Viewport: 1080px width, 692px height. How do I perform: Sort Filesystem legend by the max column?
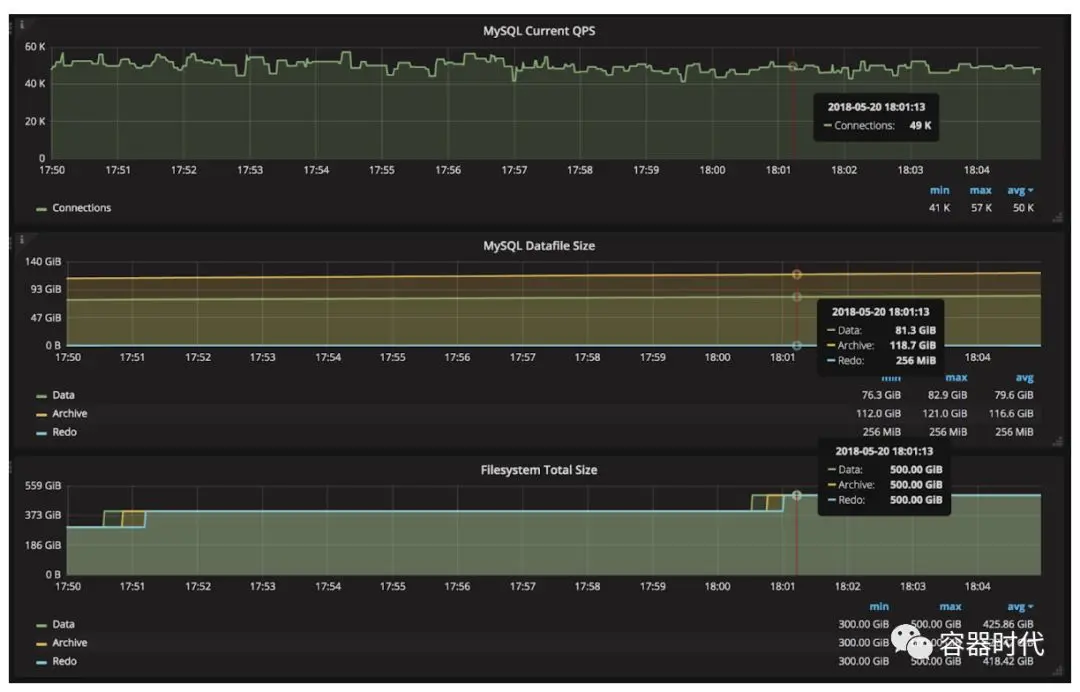point(951,607)
